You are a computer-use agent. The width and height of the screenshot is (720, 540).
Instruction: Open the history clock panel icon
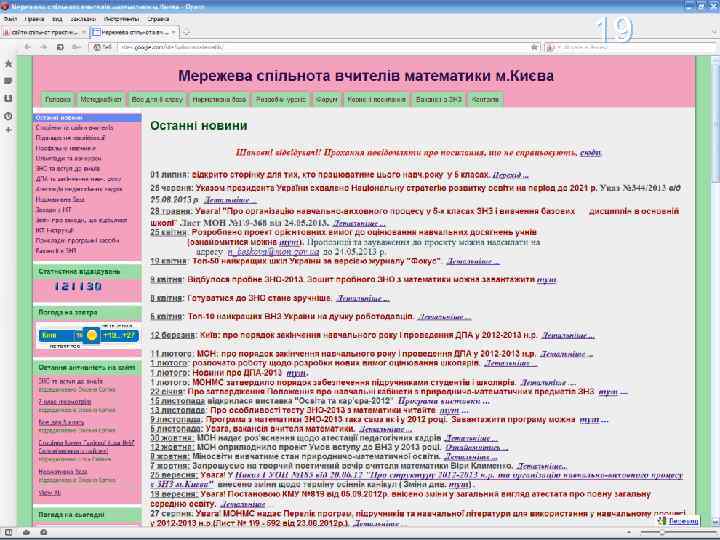(8, 116)
